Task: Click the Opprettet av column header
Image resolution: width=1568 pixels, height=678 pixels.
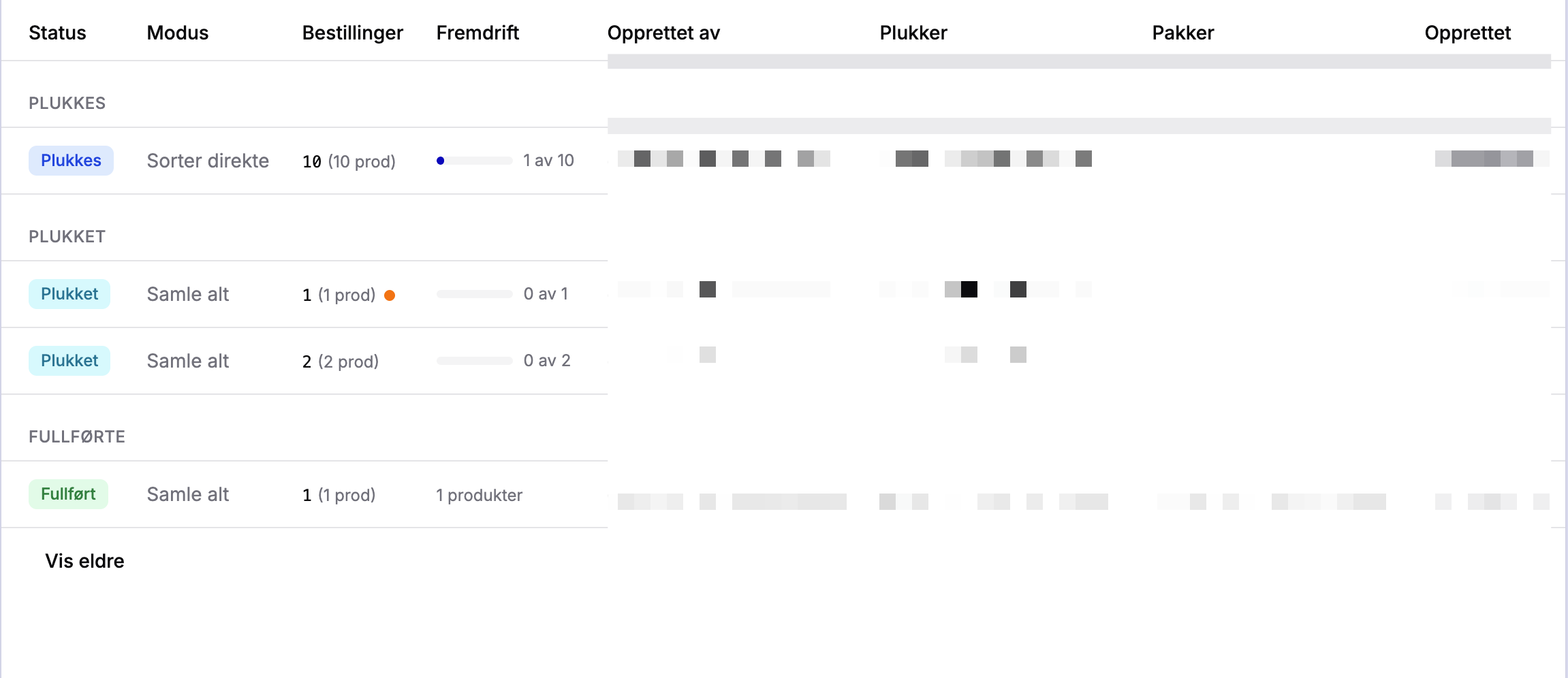Action: [663, 33]
